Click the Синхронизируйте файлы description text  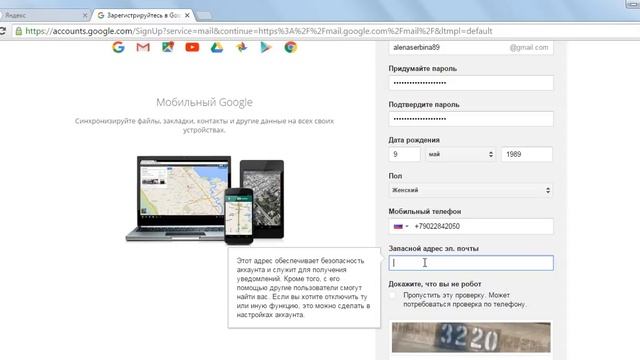pos(204,125)
